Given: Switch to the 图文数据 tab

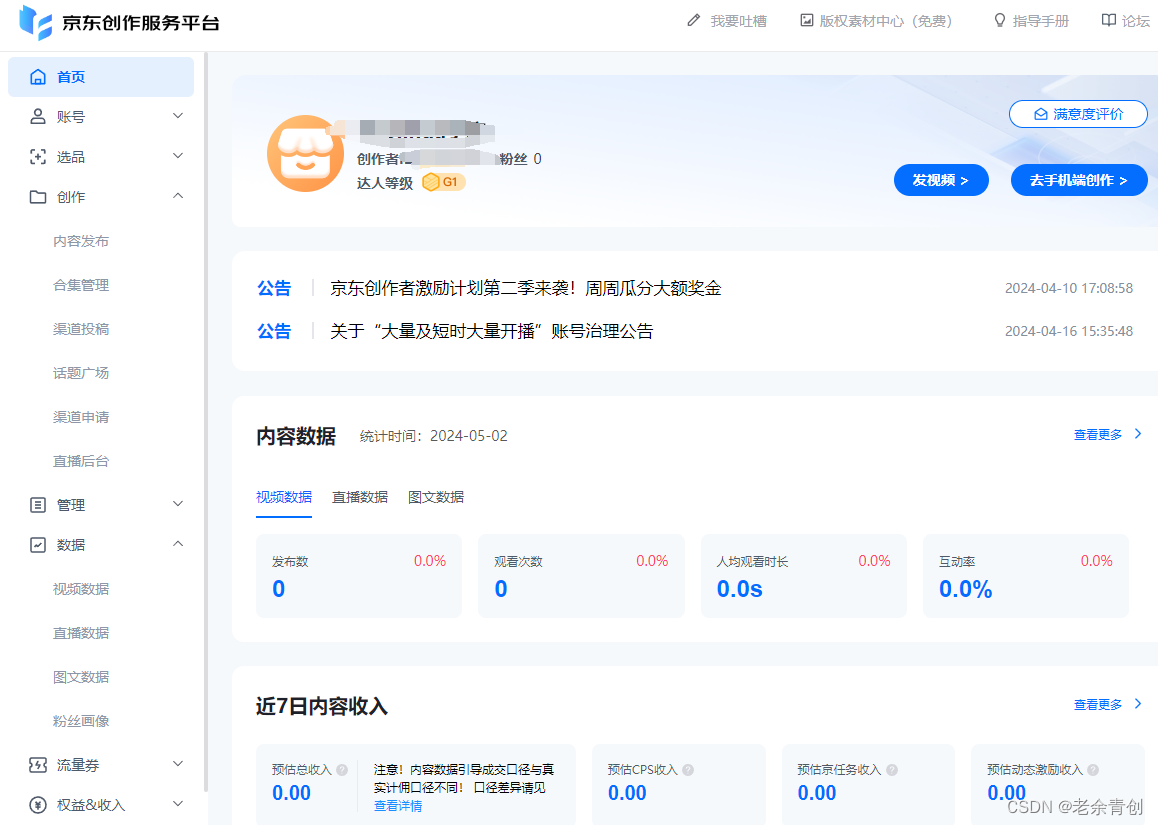Looking at the screenshot, I should [x=436, y=497].
